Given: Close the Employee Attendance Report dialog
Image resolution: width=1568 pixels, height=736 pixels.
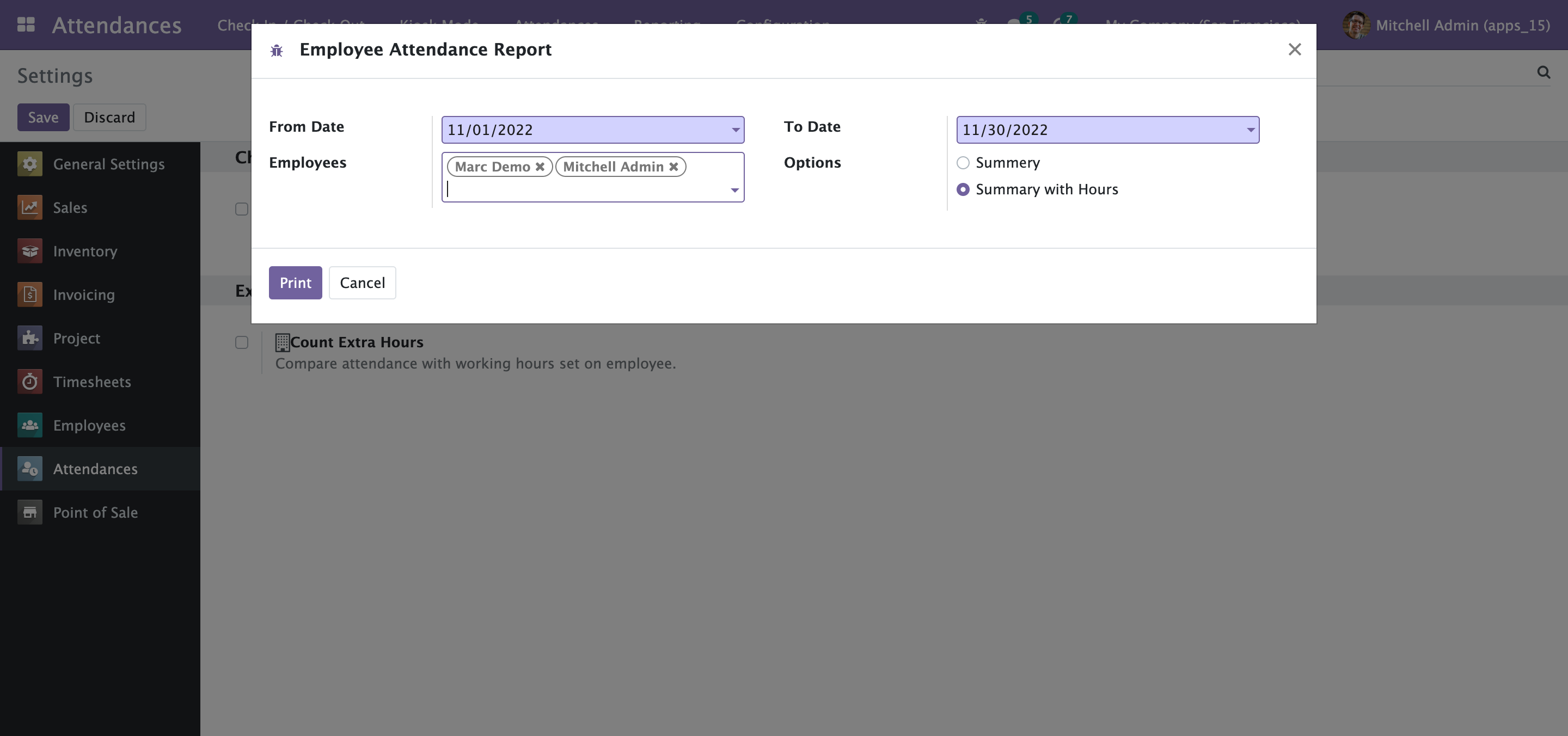Looking at the screenshot, I should click(1294, 50).
